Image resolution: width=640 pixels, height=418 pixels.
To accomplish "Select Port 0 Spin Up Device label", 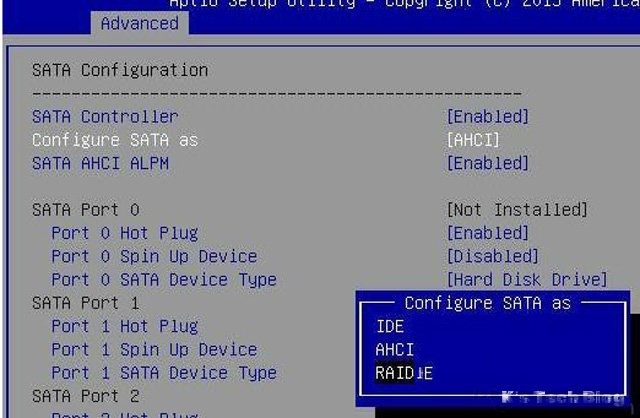I will click(154, 257).
